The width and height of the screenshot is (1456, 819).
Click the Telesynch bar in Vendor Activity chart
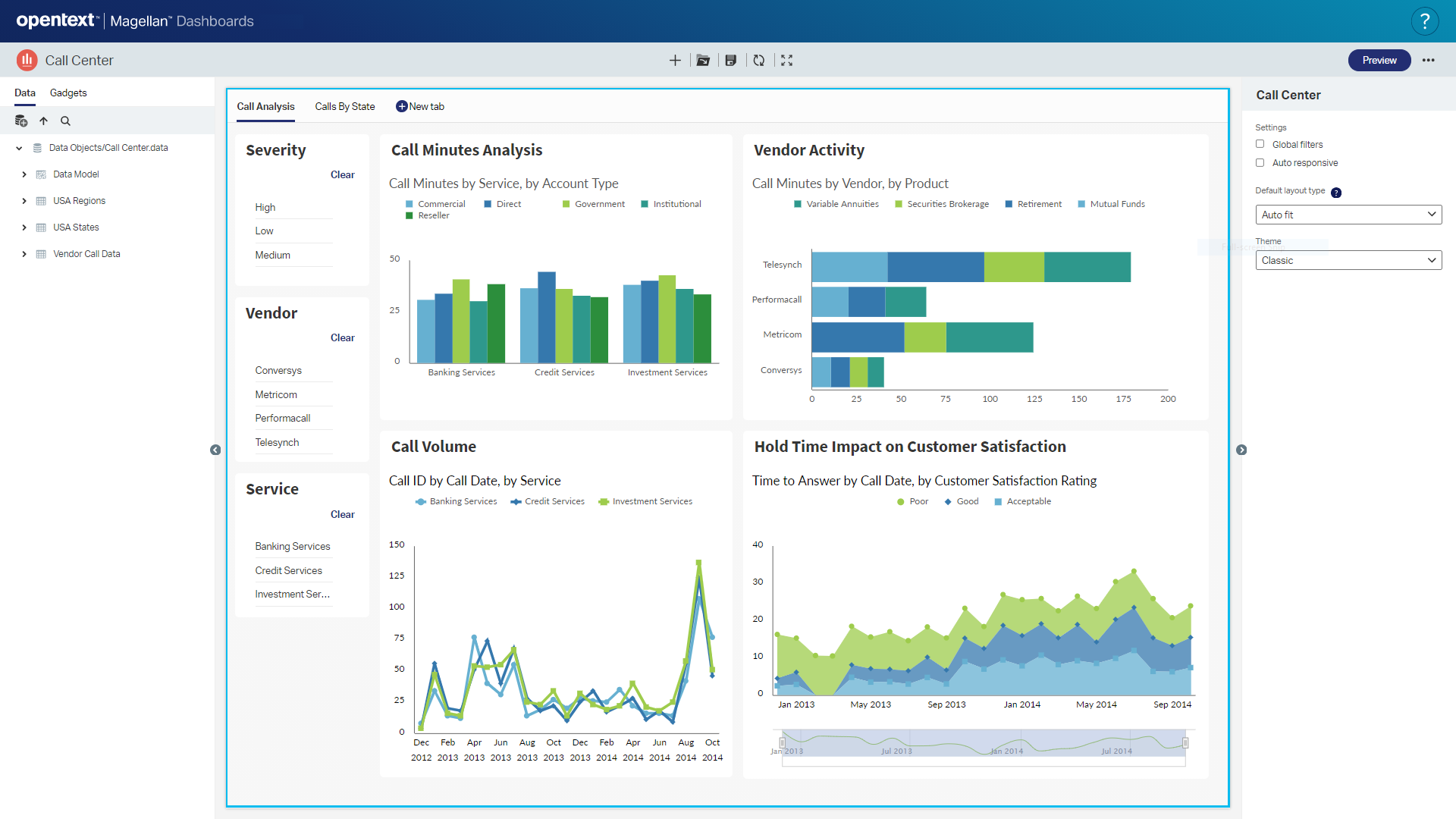coord(971,267)
